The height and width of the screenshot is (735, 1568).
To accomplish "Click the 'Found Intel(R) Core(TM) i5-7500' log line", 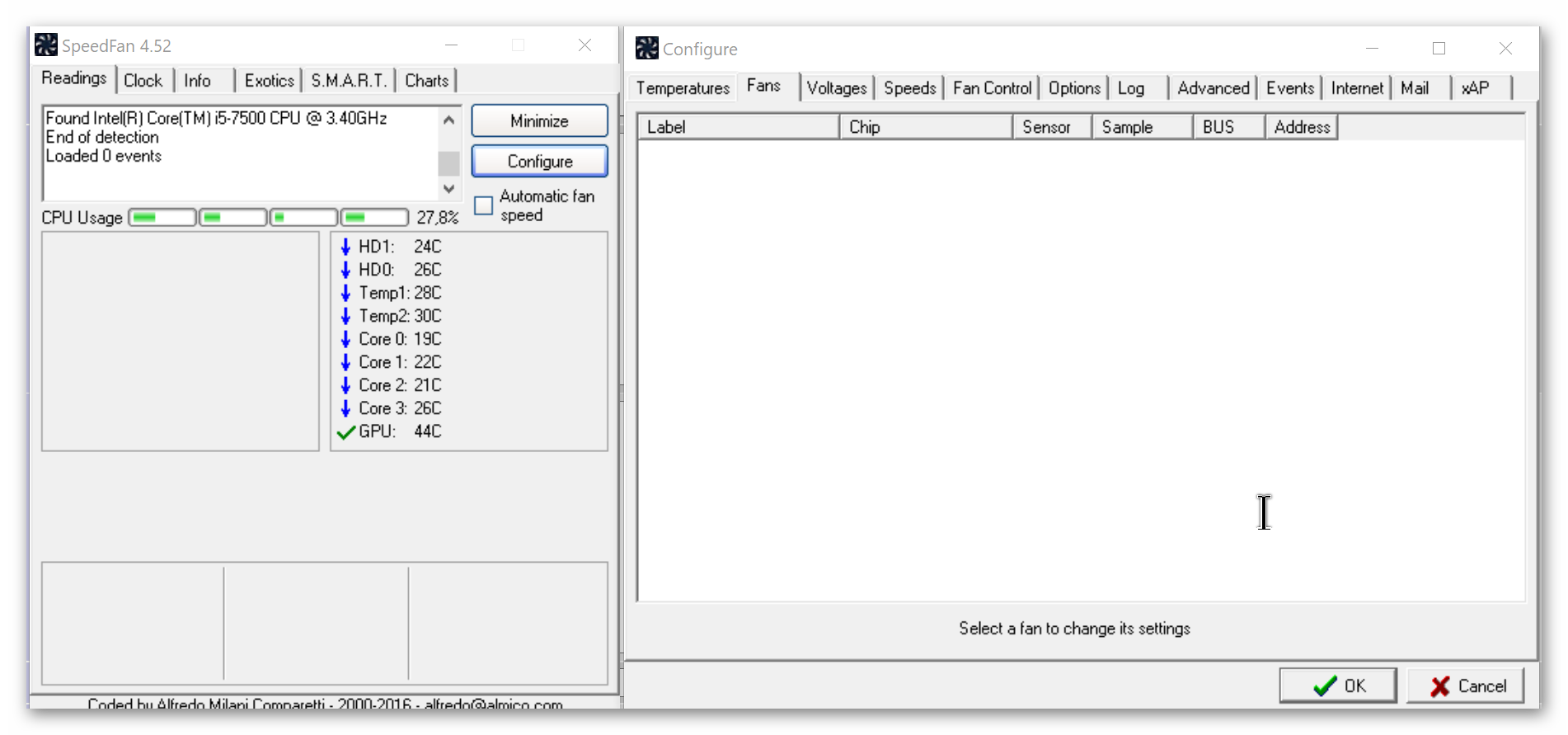I will click(216, 118).
